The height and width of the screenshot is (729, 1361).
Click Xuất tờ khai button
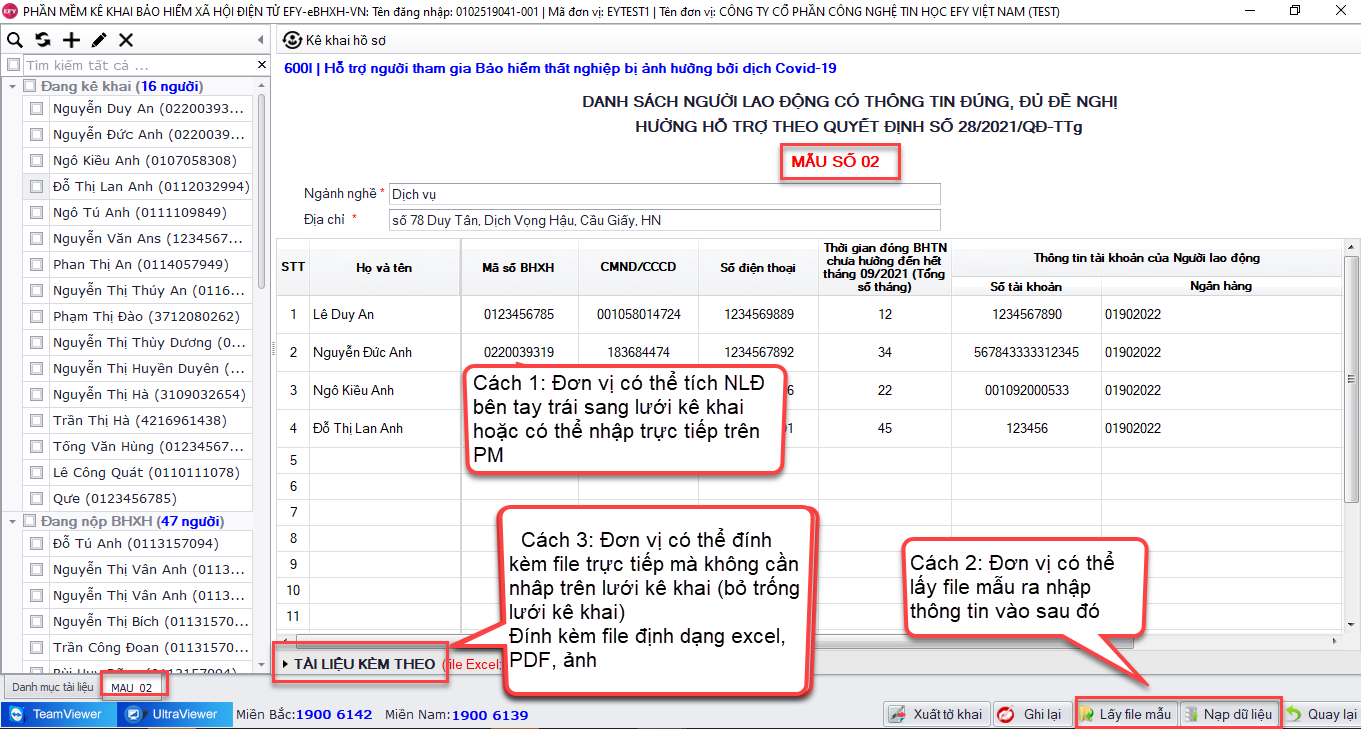tap(937, 714)
